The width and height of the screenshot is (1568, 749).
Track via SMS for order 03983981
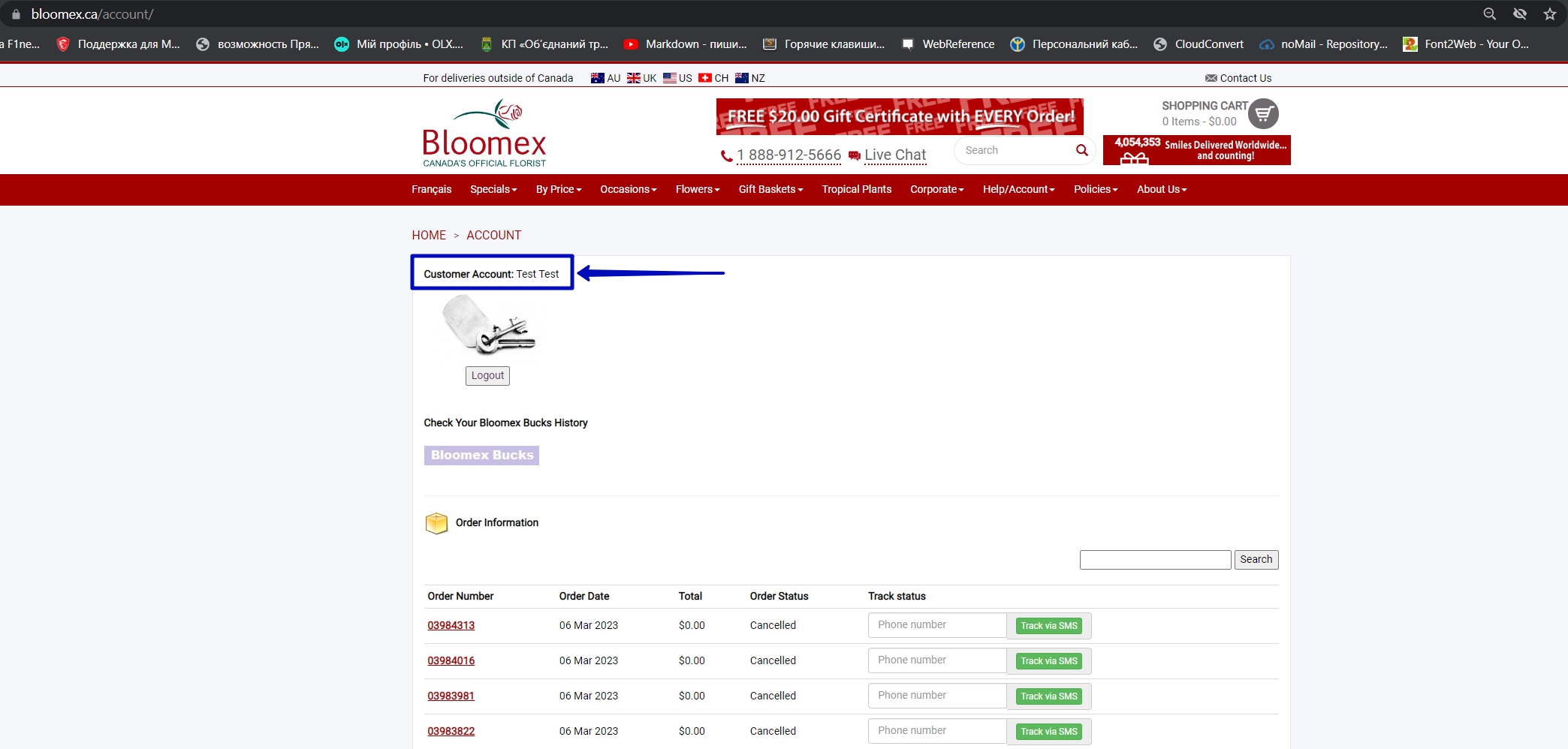tap(1049, 696)
